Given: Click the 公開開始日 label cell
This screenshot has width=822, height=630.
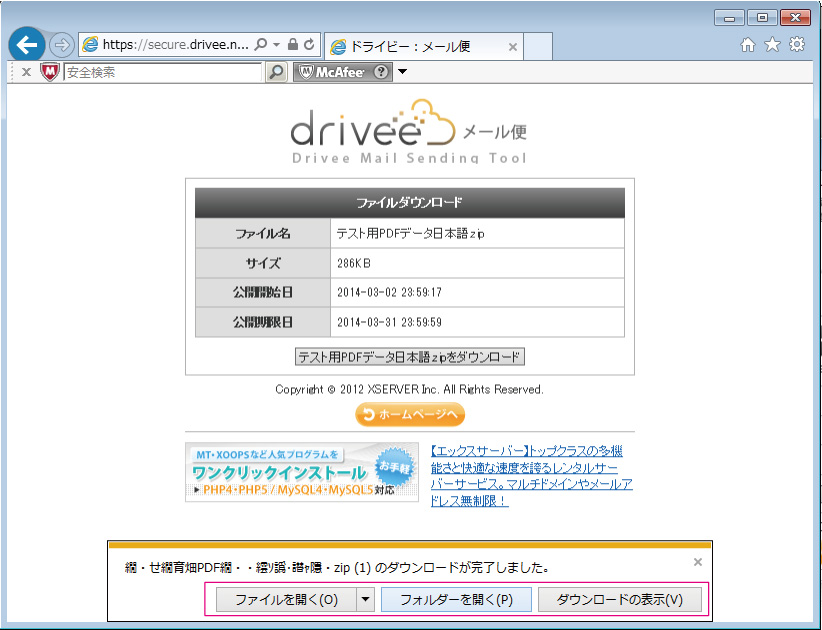Looking at the screenshot, I should [x=263, y=292].
